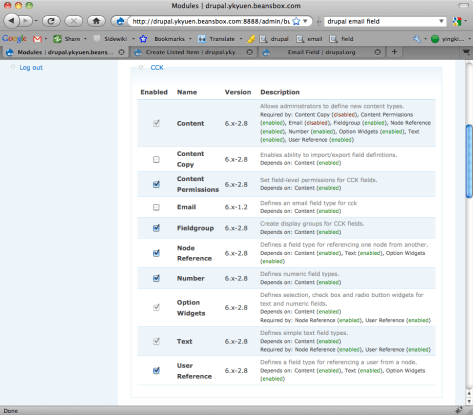Switch to the Email Field drupal.org tab
This screenshot has width=473, height=415.
(321, 52)
